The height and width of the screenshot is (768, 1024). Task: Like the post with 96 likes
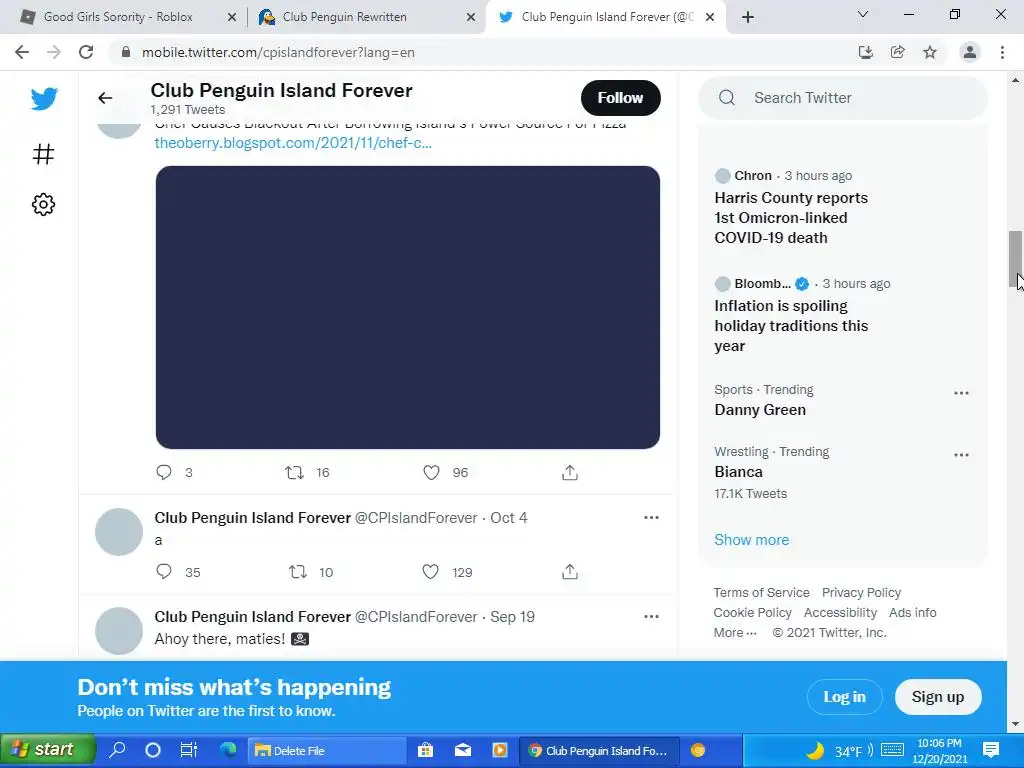pos(431,472)
